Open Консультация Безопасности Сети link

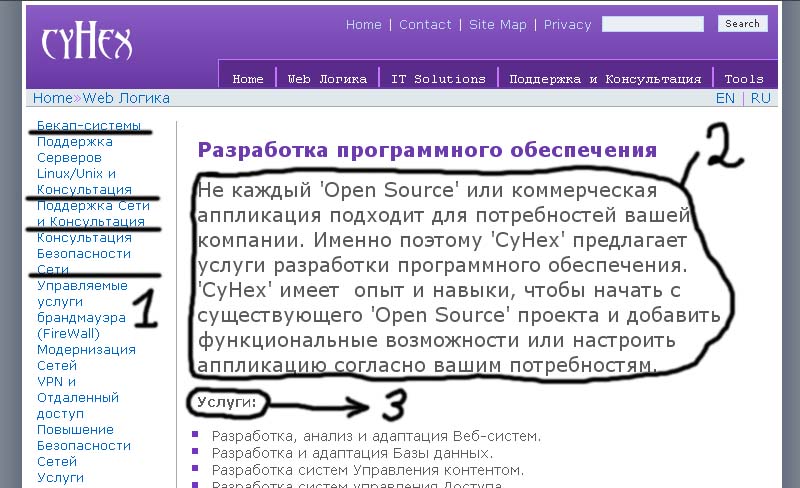click(x=84, y=253)
